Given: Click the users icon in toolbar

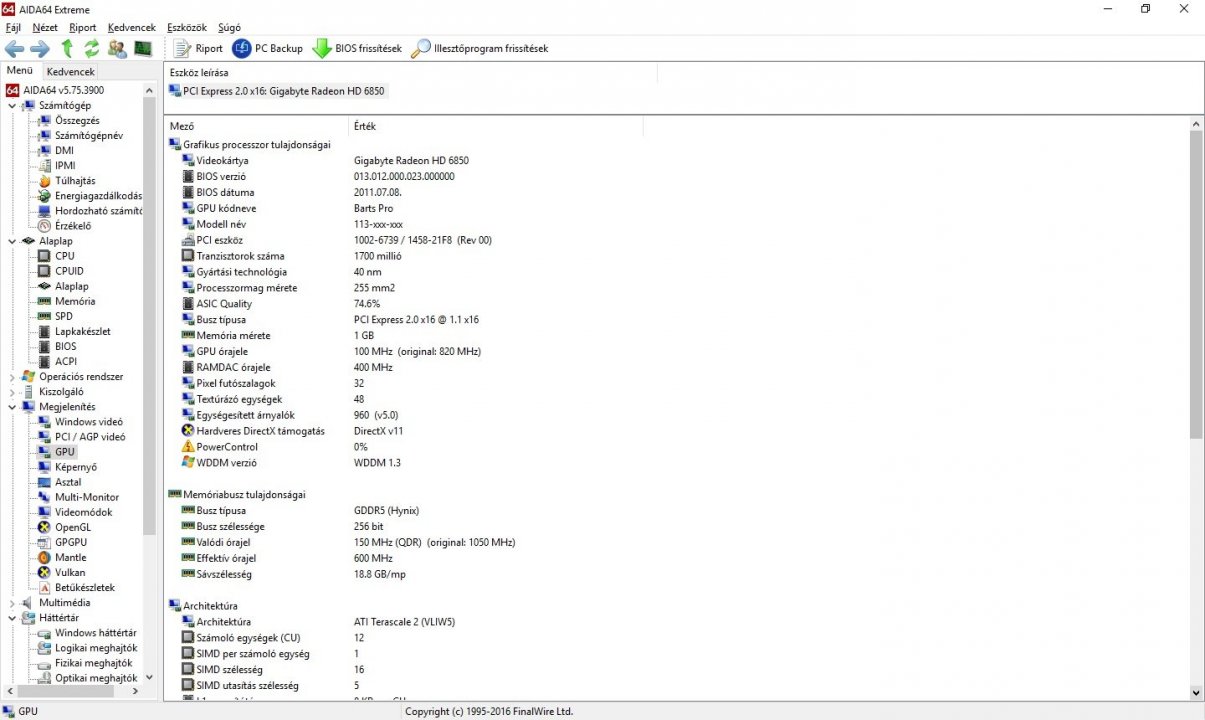Looking at the screenshot, I should click(117, 48).
